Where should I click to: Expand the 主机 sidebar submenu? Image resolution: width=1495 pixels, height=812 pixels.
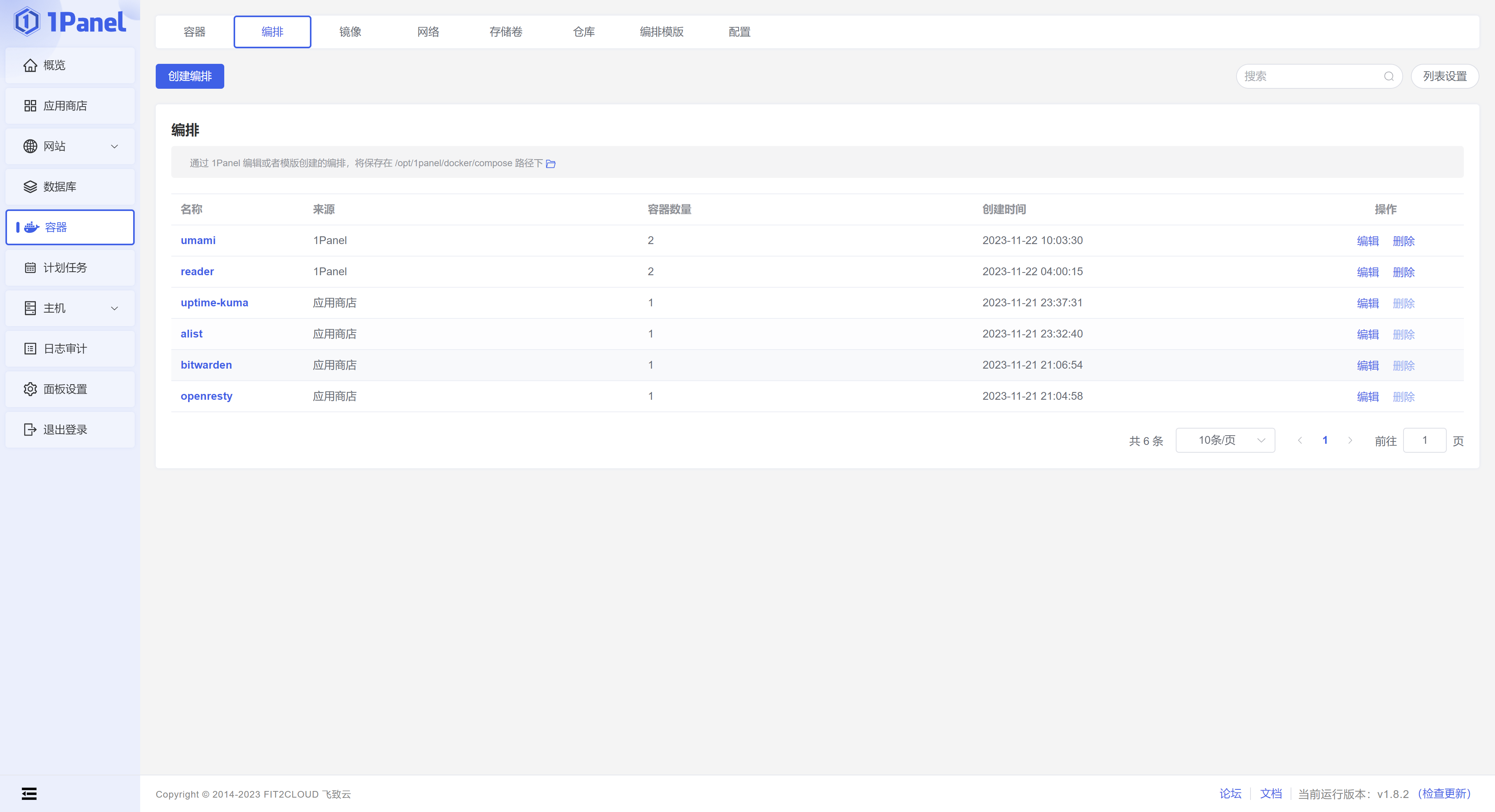(114, 308)
